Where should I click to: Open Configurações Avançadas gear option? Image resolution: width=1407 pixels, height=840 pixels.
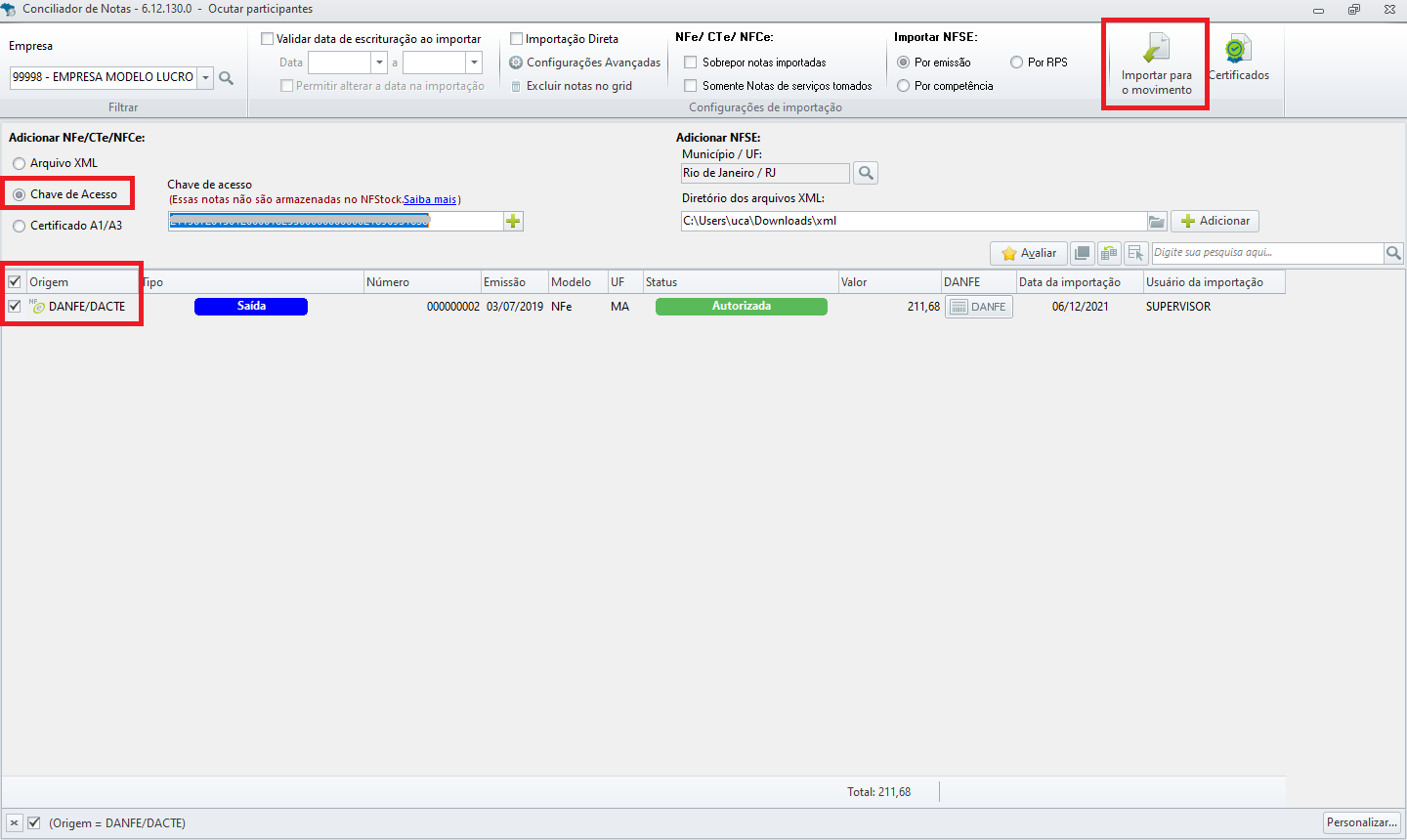click(x=584, y=63)
